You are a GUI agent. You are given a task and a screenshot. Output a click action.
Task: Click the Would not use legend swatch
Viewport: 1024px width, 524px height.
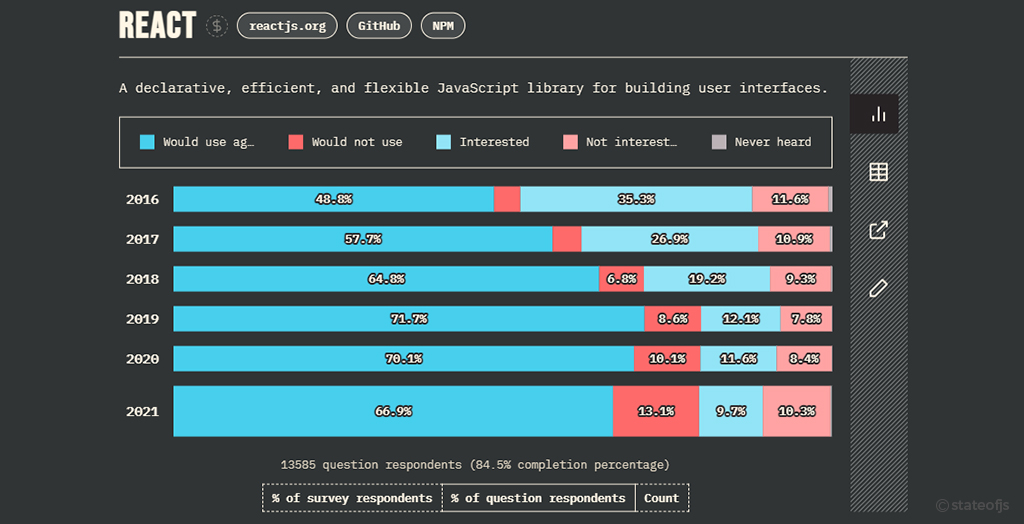point(296,142)
